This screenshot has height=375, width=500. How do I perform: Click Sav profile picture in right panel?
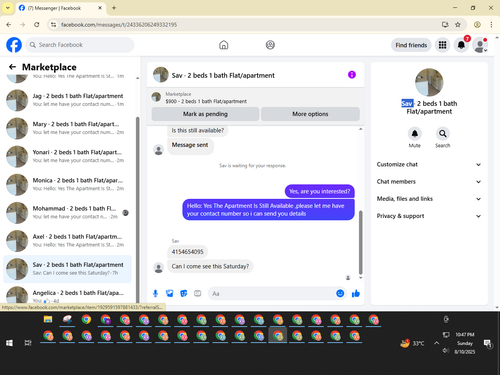pyautogui.click(x=429, y=82)
